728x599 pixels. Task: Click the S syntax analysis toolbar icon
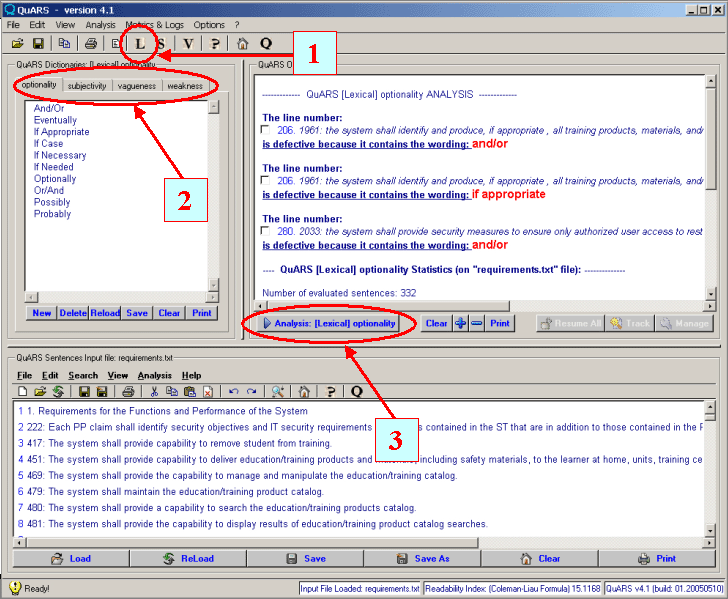(x=161, y=44)
